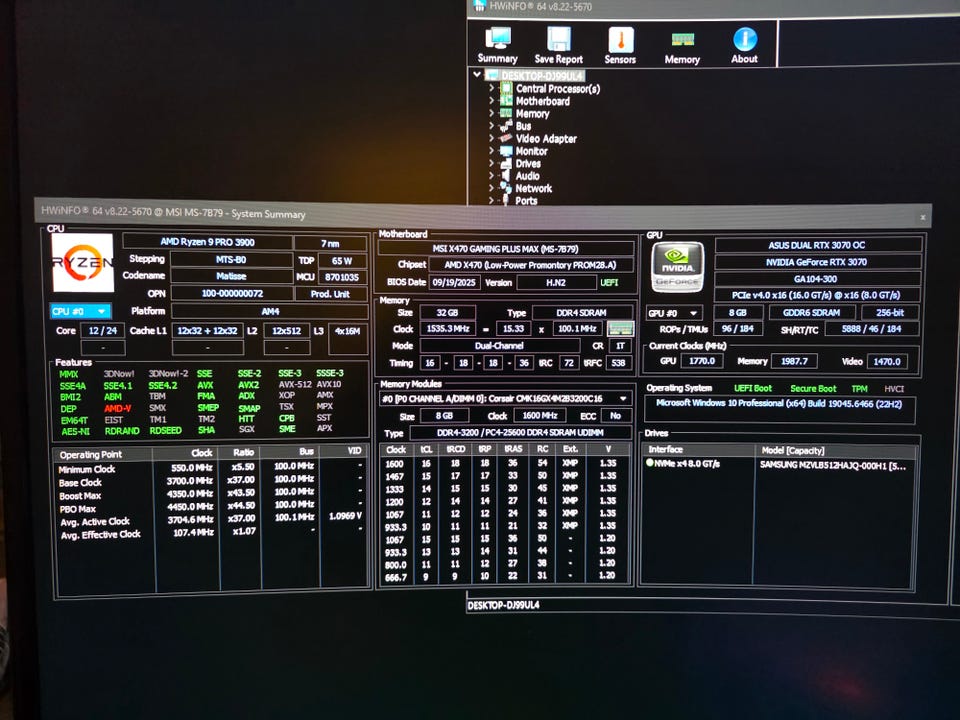Click the DDR4-3200 / PC4-25600 type field

coord(520,432)
